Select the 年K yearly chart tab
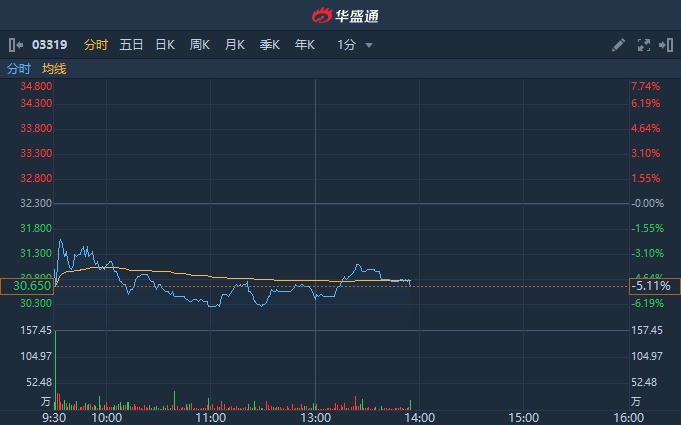Image resolution: width=681 pixels, height=425 pixels. (x=305, y=45)
